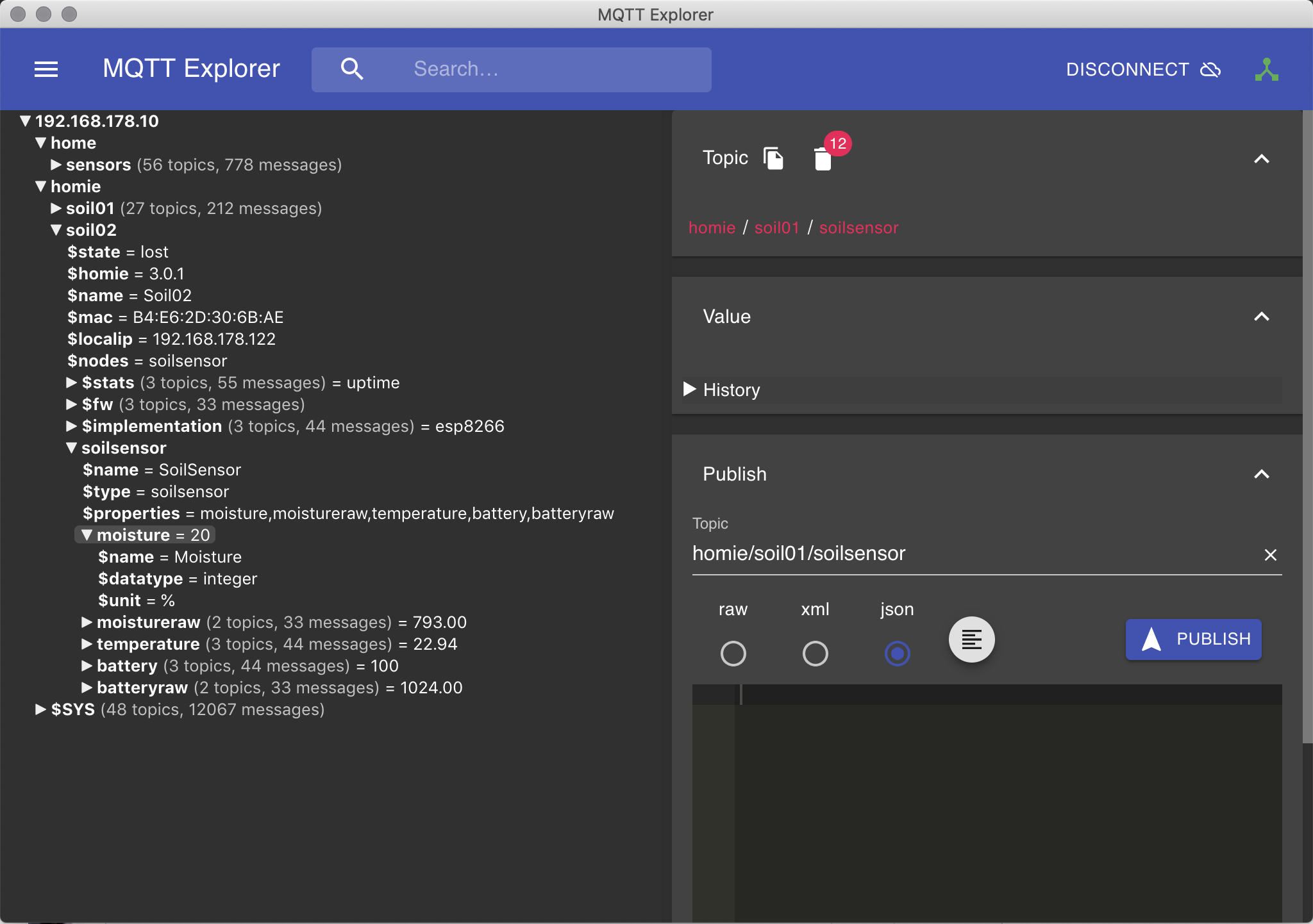Click the format JSON button
The height and width of the screenshot is (924, 1313).
tap(971, 639)
